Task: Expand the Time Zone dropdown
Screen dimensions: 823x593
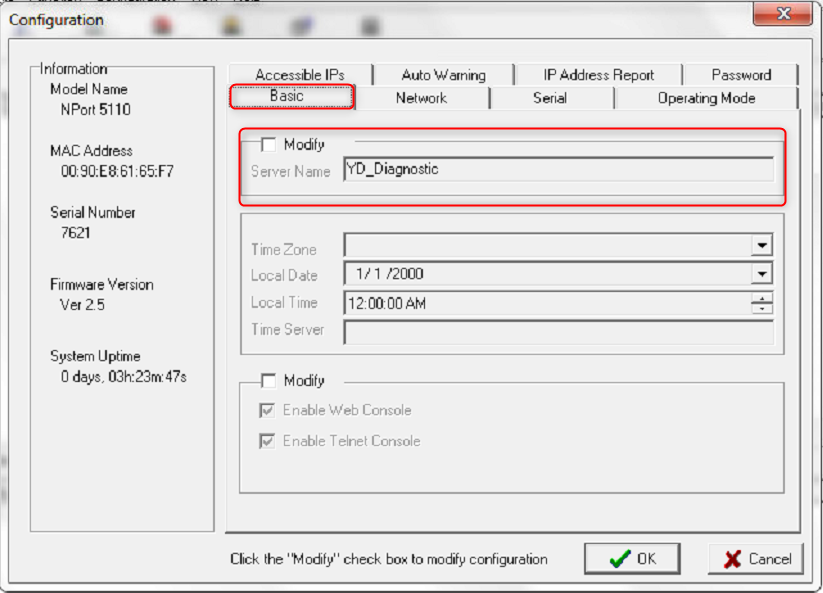Action: point(762,245)
